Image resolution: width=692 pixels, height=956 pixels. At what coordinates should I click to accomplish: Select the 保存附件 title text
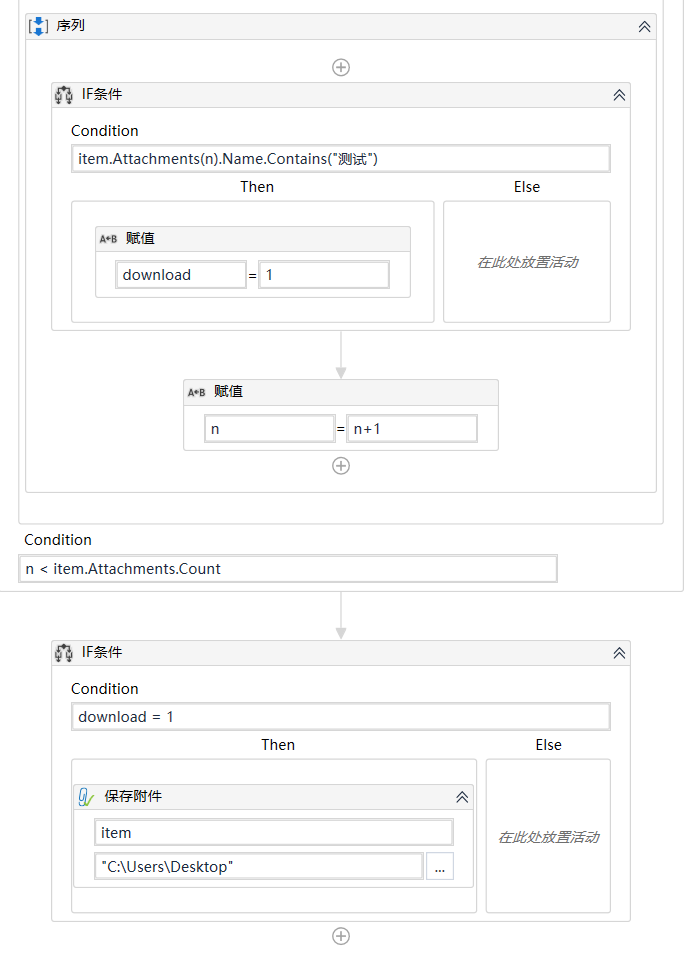tap(133, 796)
